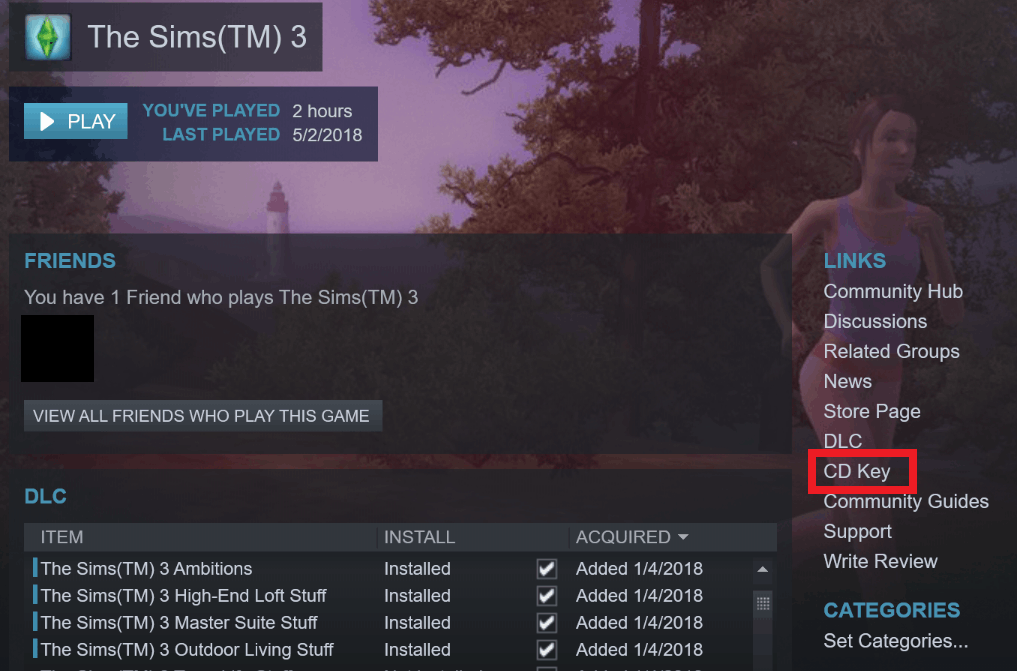Start the game with the Play button
Viewport: 1017px width, 671px height.
coord(76,121)
